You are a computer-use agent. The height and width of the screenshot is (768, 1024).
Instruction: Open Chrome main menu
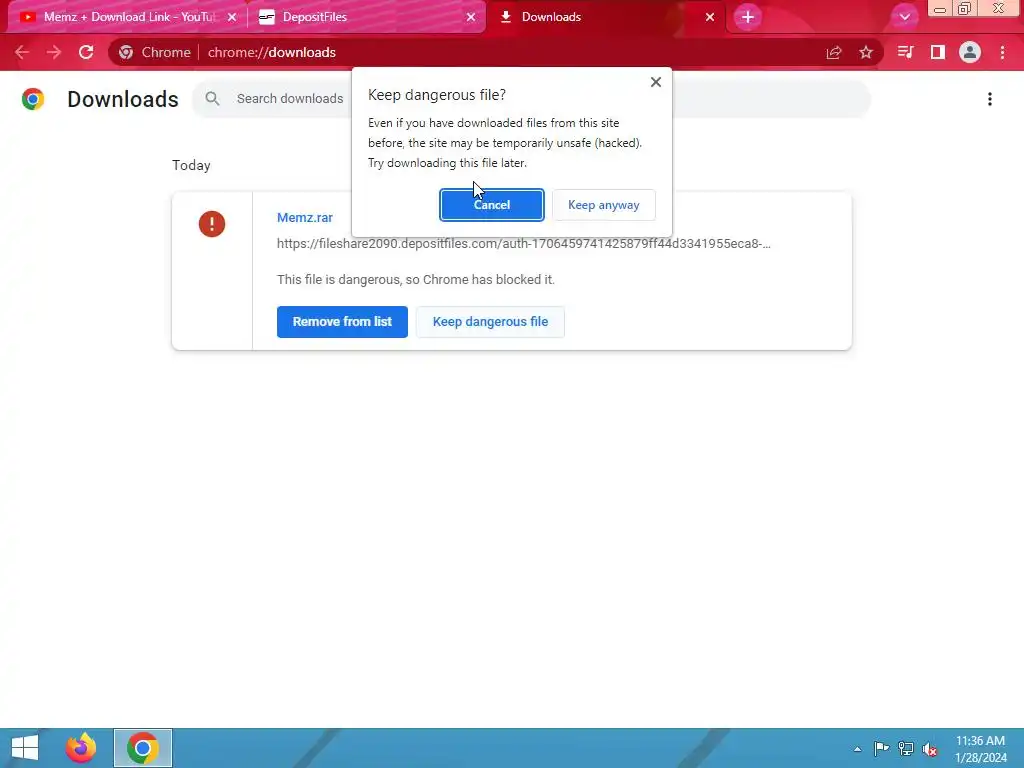[x=1002, y=52]
